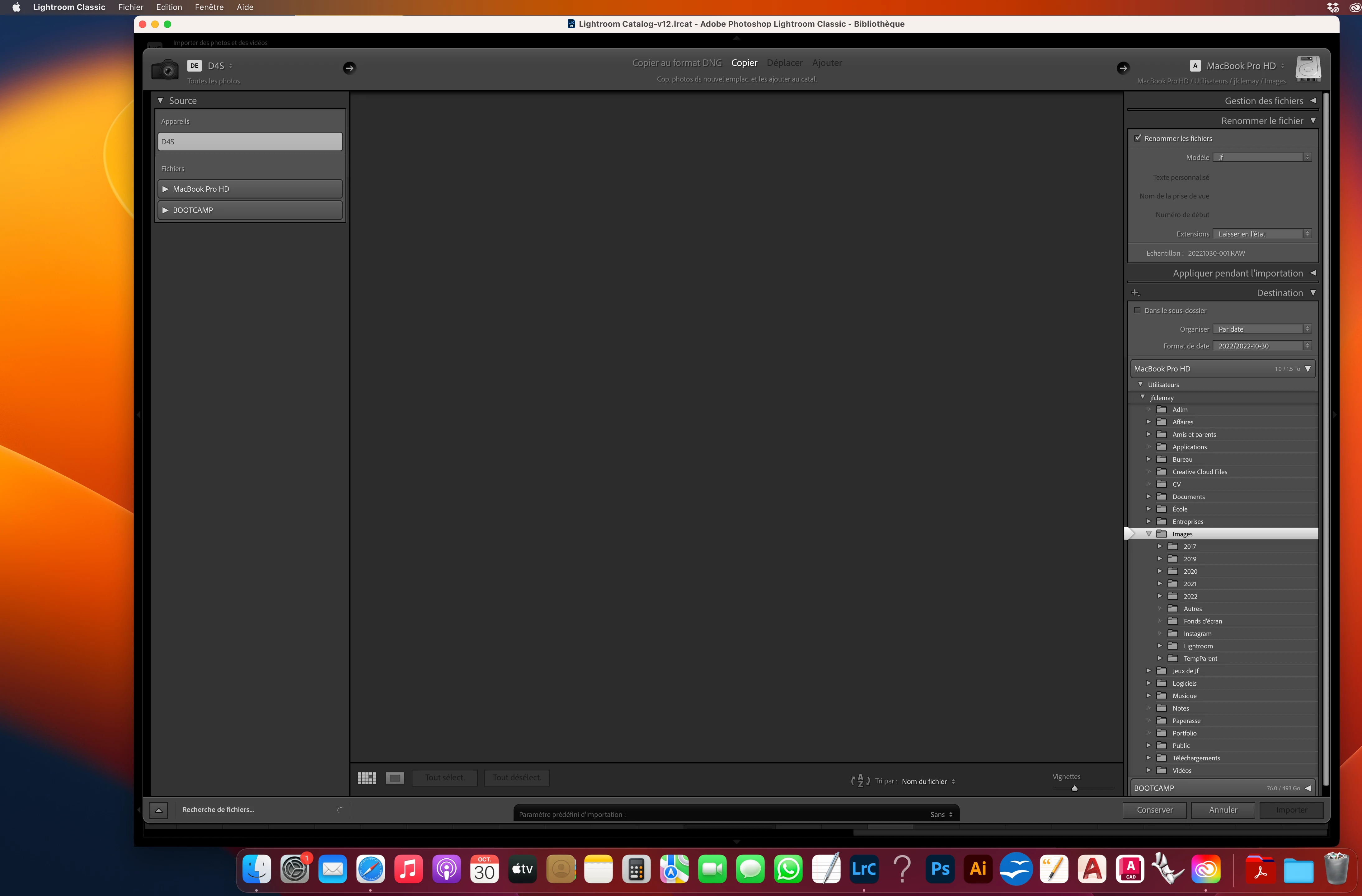Select Copier au format DNG mode
This screenshot has width=1362, height=896.
676,63
